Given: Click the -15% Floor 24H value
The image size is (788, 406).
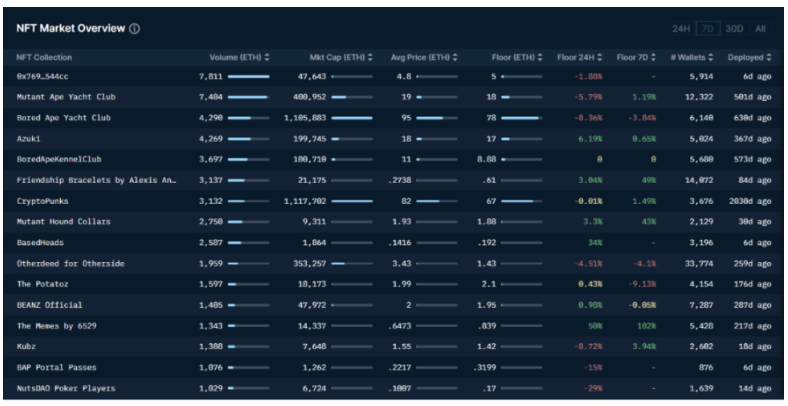Looking at the screenshot, I should pos(593,367).
